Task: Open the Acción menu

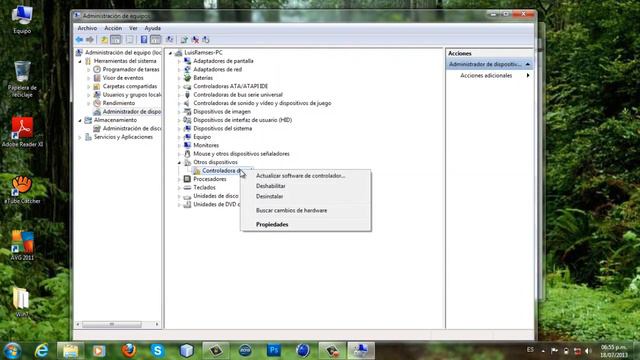Action: click(113, 28)
